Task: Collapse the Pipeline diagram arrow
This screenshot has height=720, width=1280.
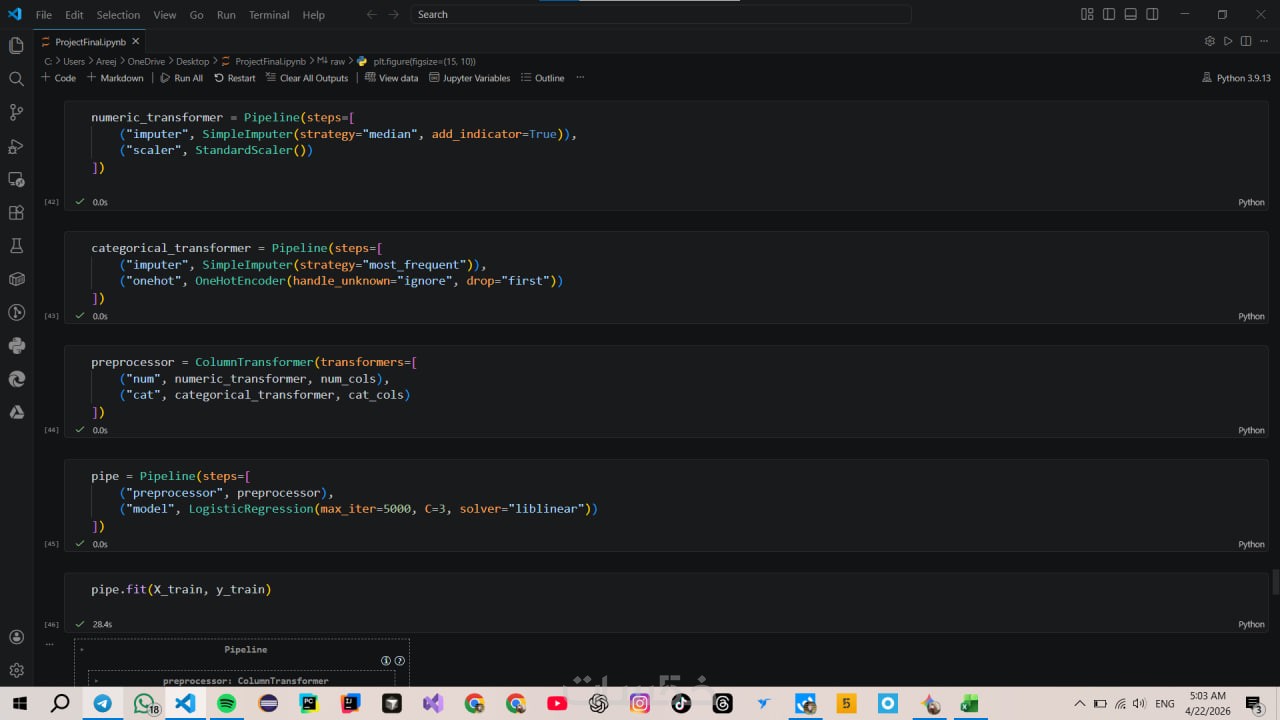Action: tap(82, 650)
